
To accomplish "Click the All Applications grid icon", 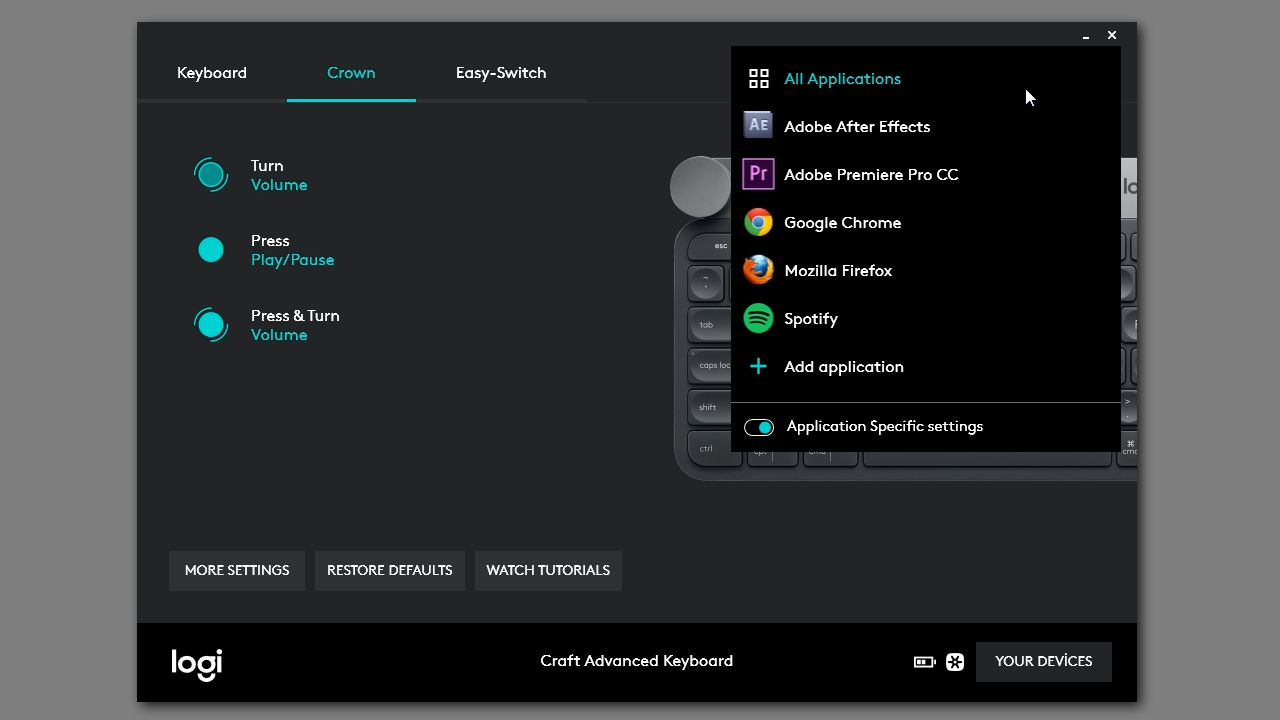I will click(x=759, y=79).
